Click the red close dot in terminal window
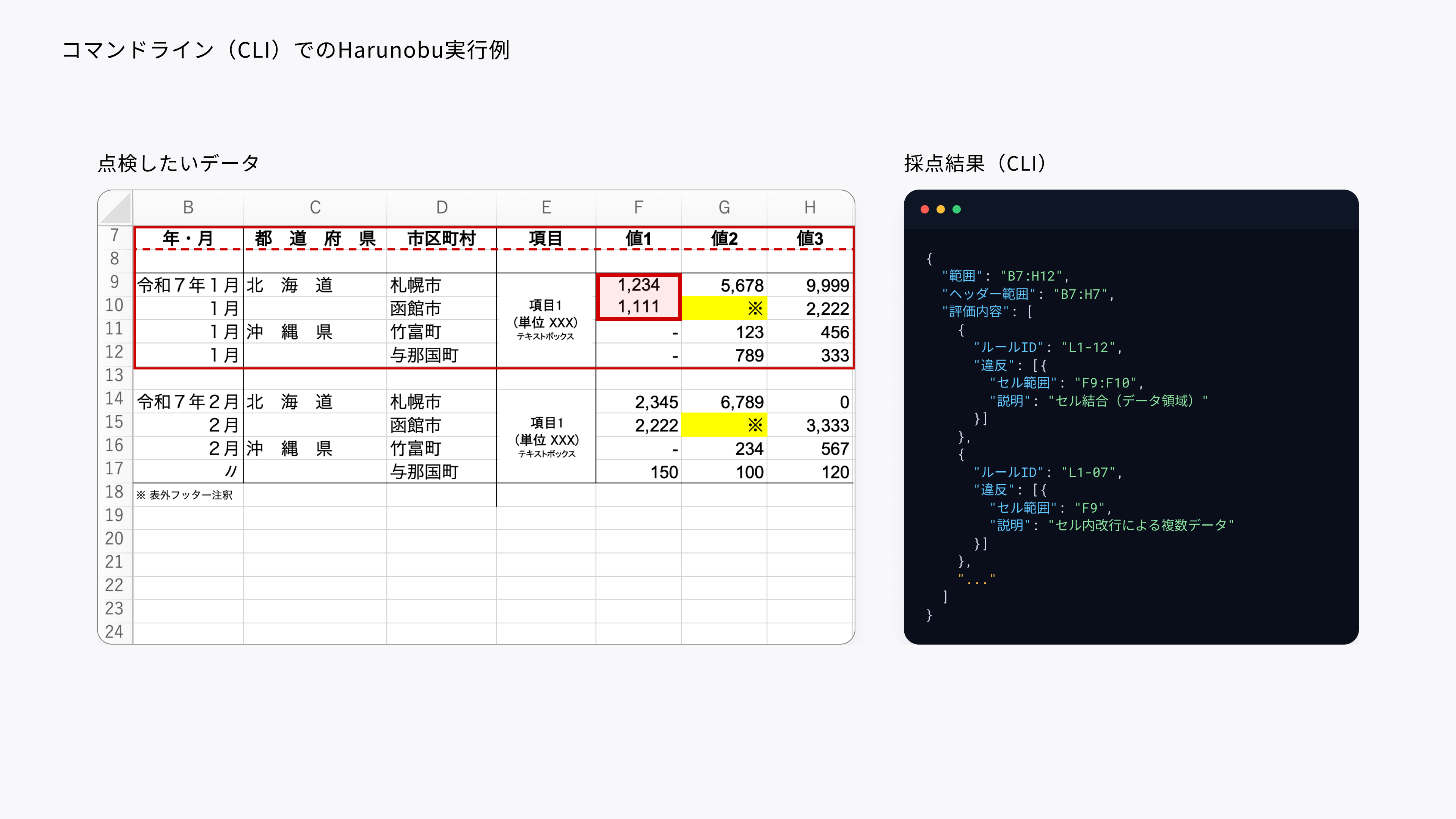This screenshot has height=819, width=1456. (925, 209)
